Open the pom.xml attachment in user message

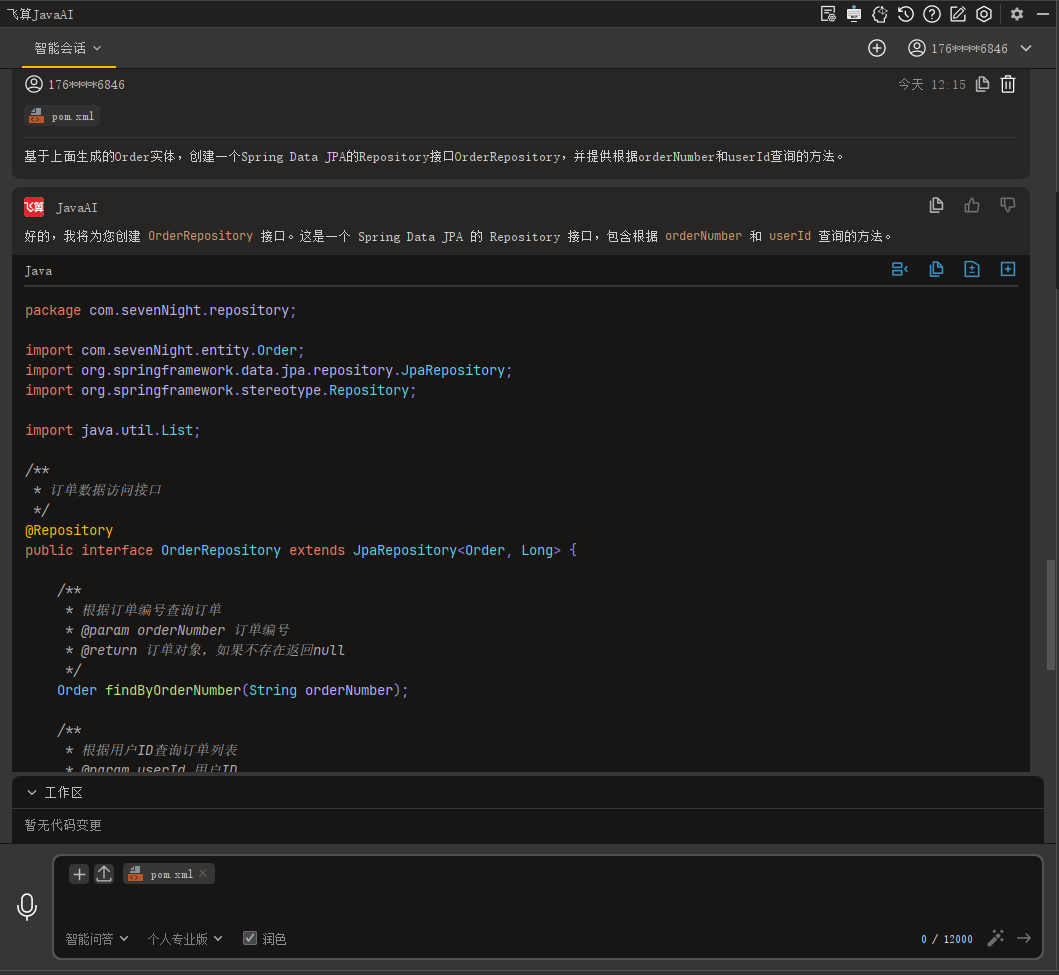62,116
